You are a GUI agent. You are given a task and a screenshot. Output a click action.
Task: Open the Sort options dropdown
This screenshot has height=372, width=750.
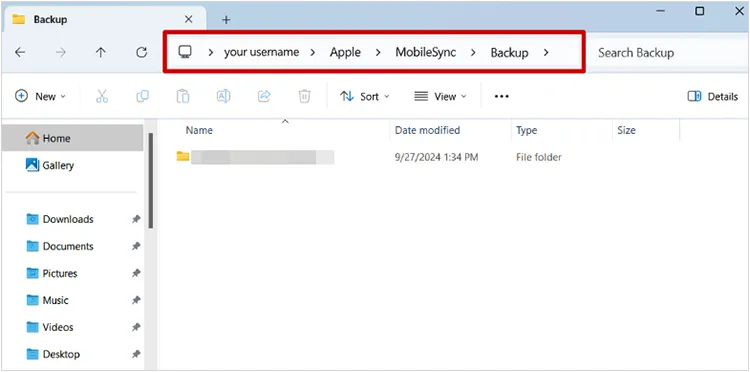click(x=364, y=96)
